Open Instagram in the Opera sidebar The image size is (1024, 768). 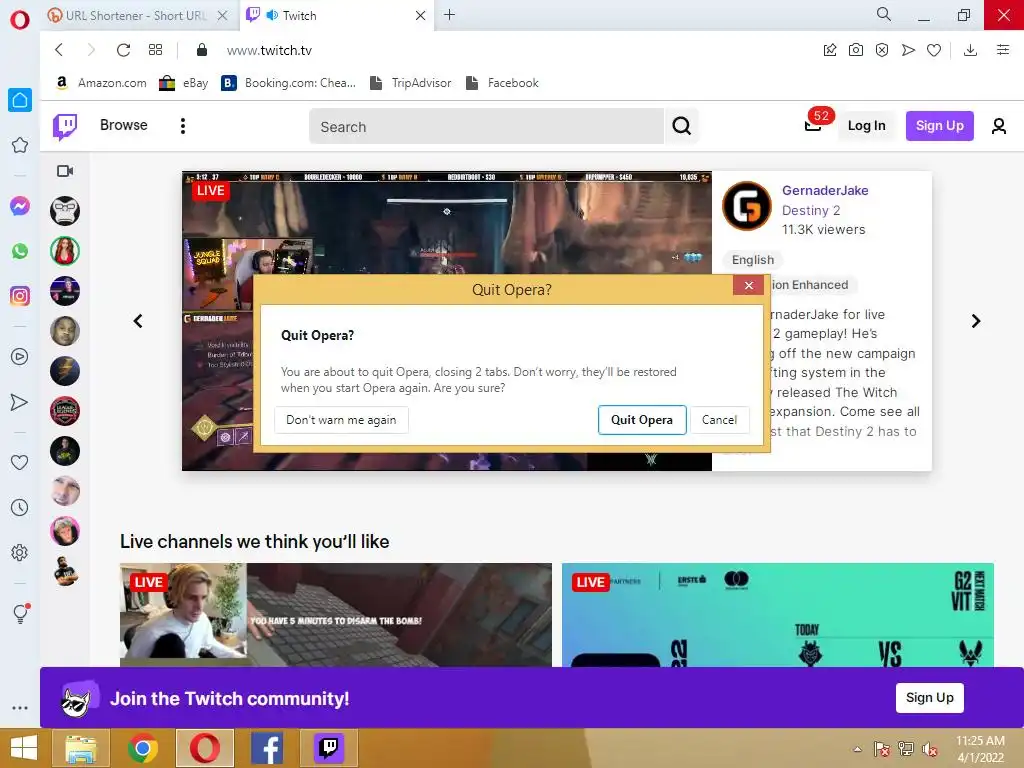tap(20, 296)
